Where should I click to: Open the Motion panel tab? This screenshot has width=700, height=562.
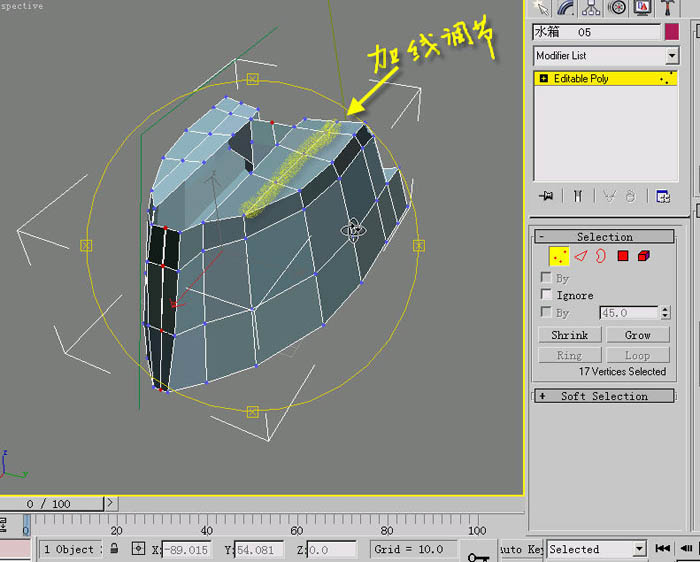[617, 8]
